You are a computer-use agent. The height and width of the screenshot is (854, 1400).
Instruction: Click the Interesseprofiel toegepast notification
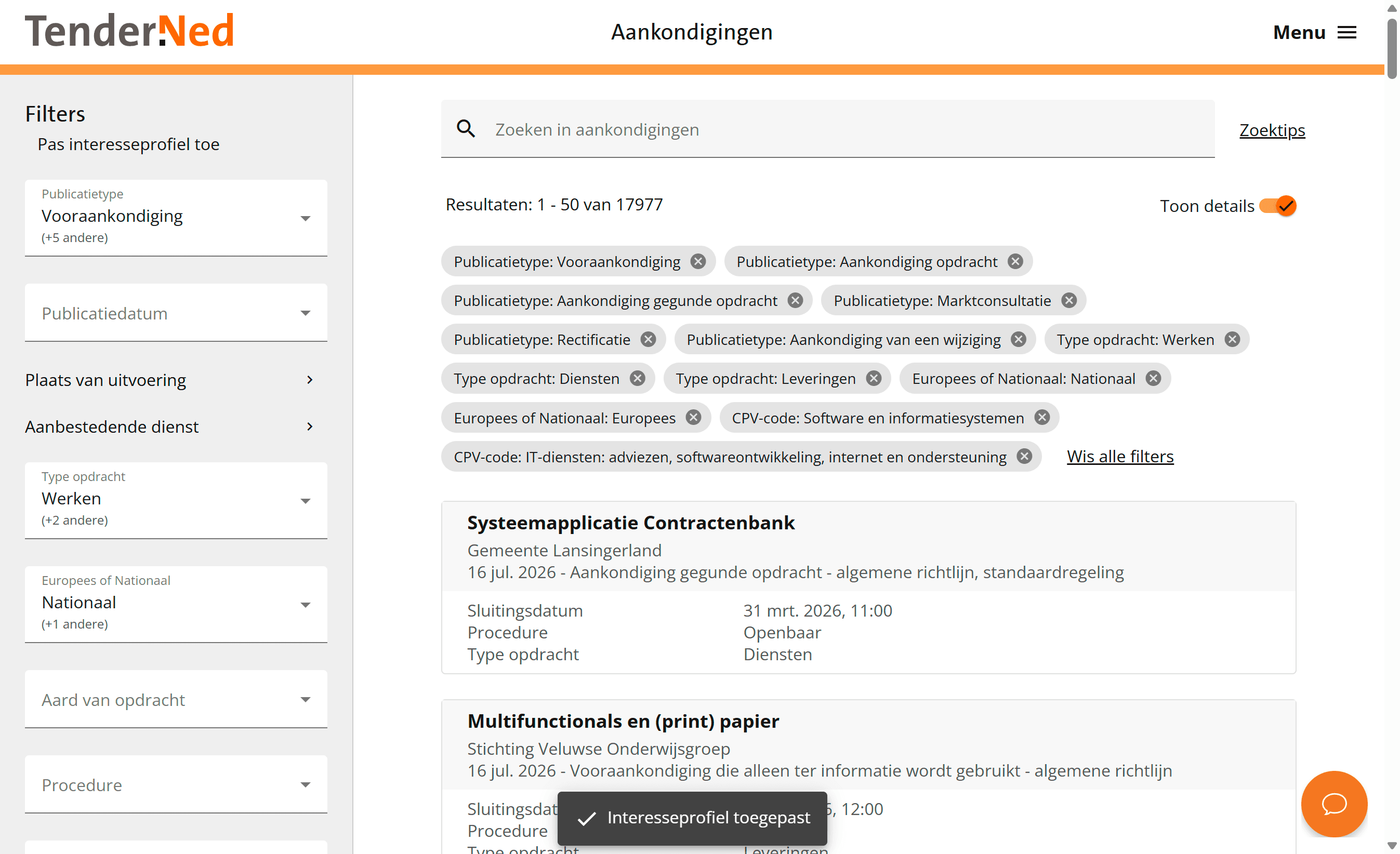692,818
